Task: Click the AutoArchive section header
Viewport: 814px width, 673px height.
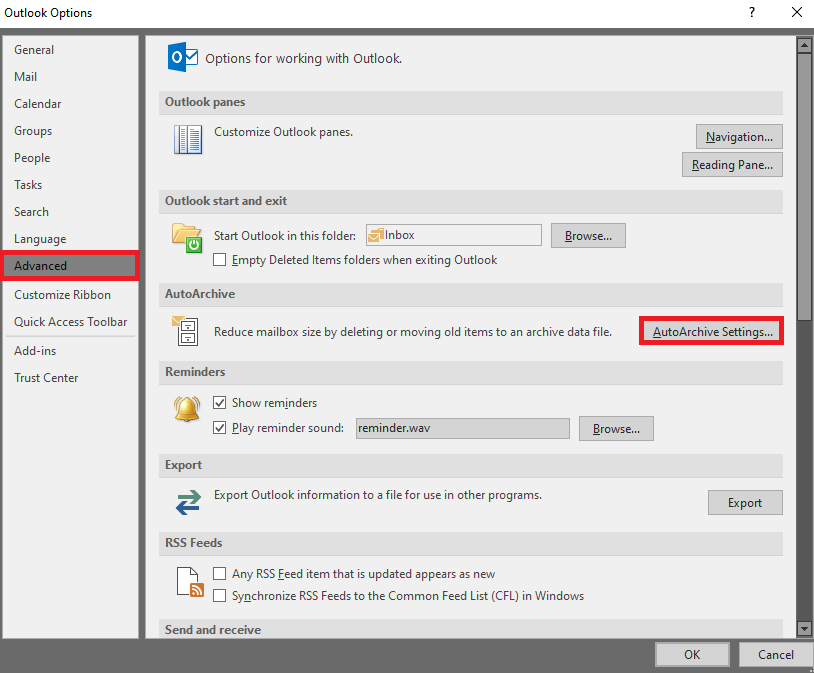Action: (471, 294)
